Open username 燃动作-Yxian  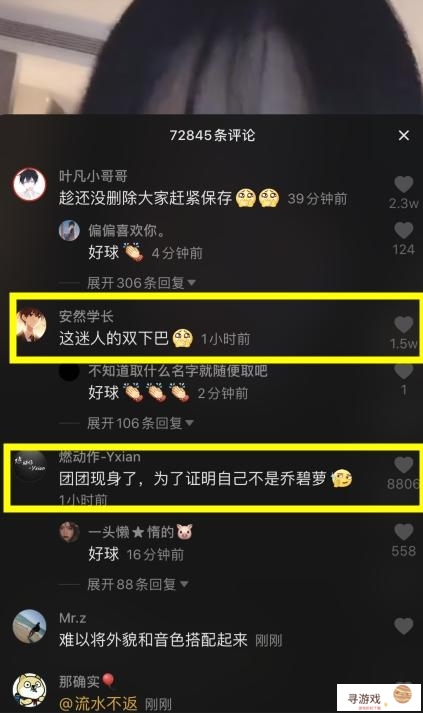tap(100, 457)
